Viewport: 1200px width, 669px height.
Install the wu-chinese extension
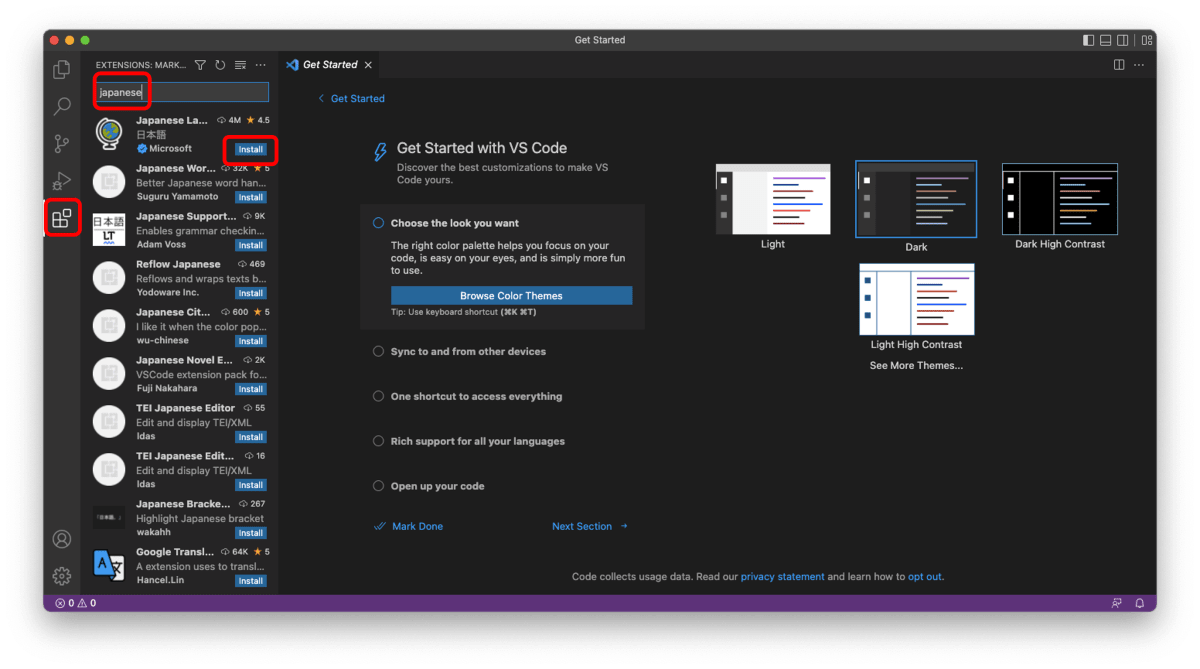tap(250, 341)
